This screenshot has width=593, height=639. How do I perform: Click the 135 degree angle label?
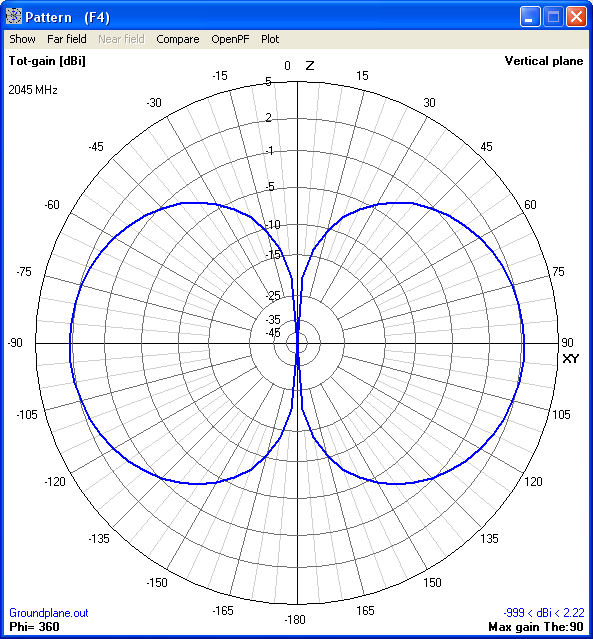[x=489, y=539]
